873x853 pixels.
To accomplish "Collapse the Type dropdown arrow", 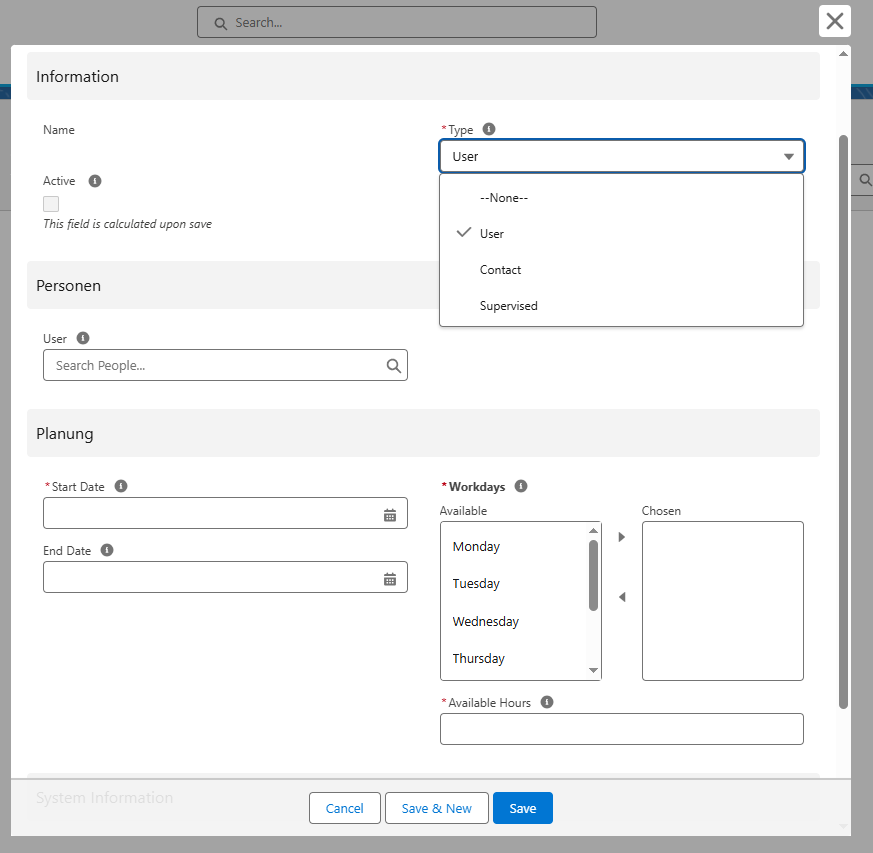I will (x=788, y=156).
